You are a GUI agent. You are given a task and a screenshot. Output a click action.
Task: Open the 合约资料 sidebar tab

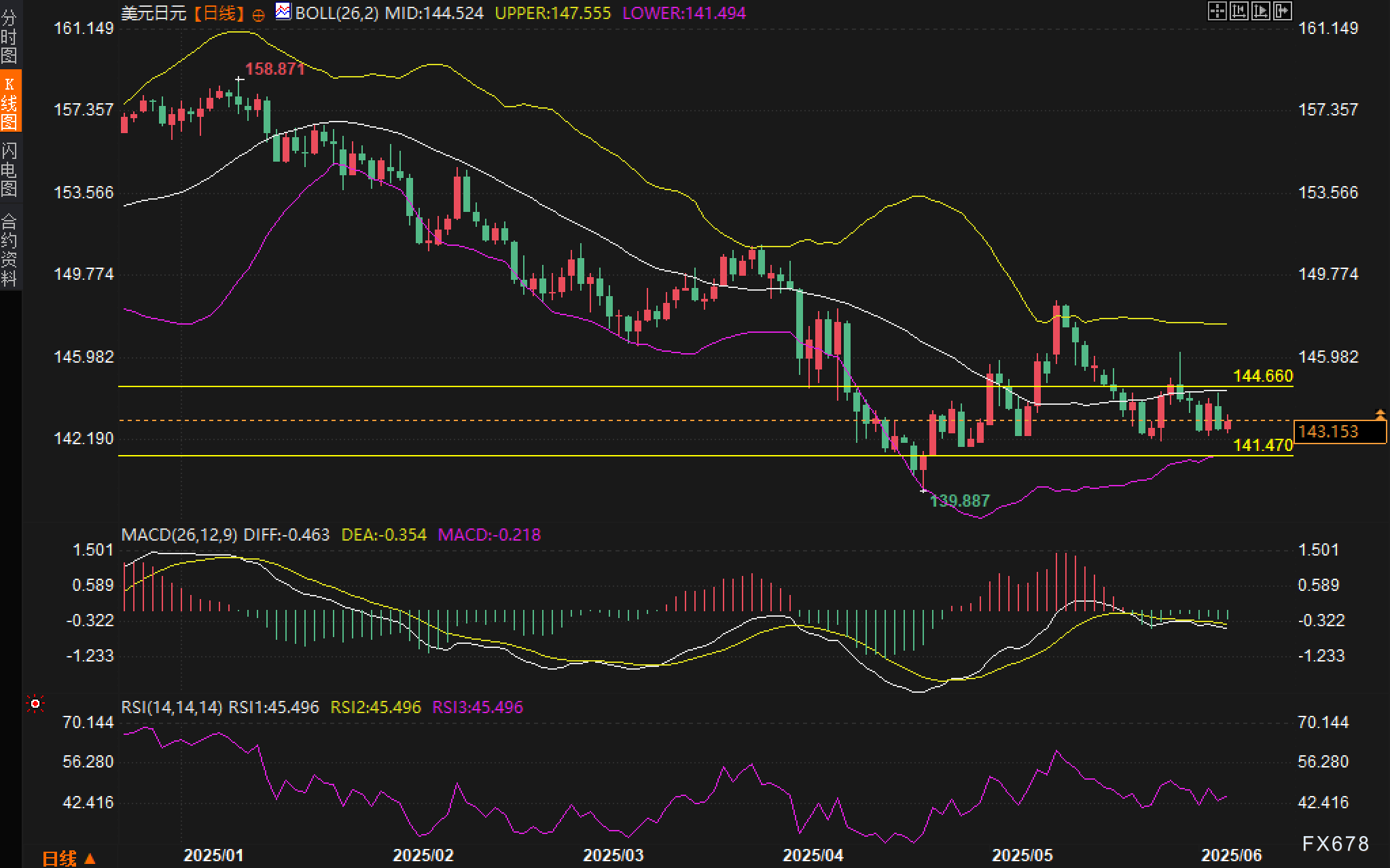point(10,249)
